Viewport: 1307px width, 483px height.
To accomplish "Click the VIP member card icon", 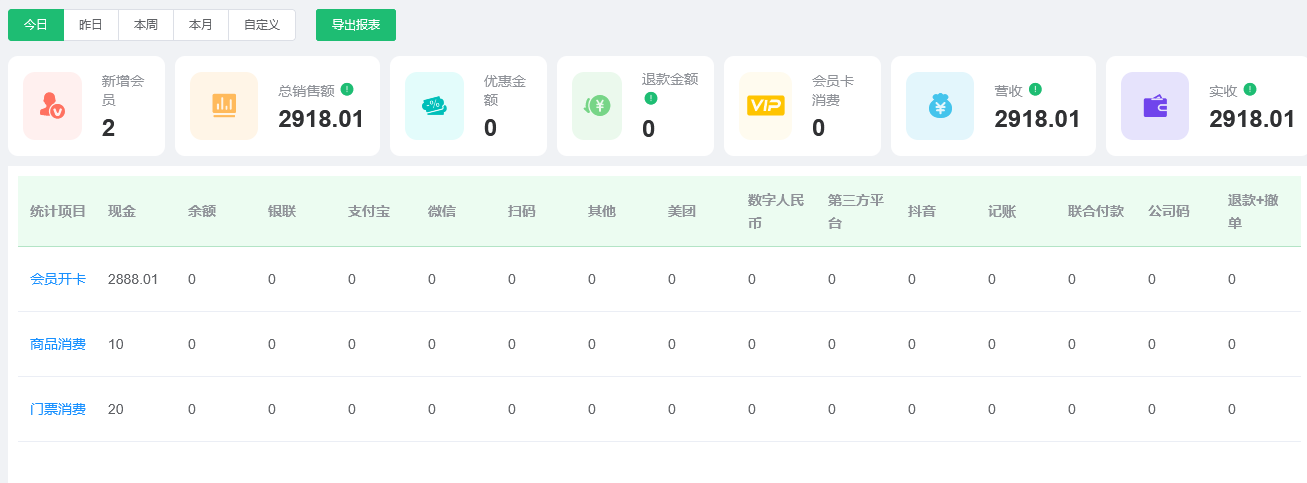I will click(765, 105).
